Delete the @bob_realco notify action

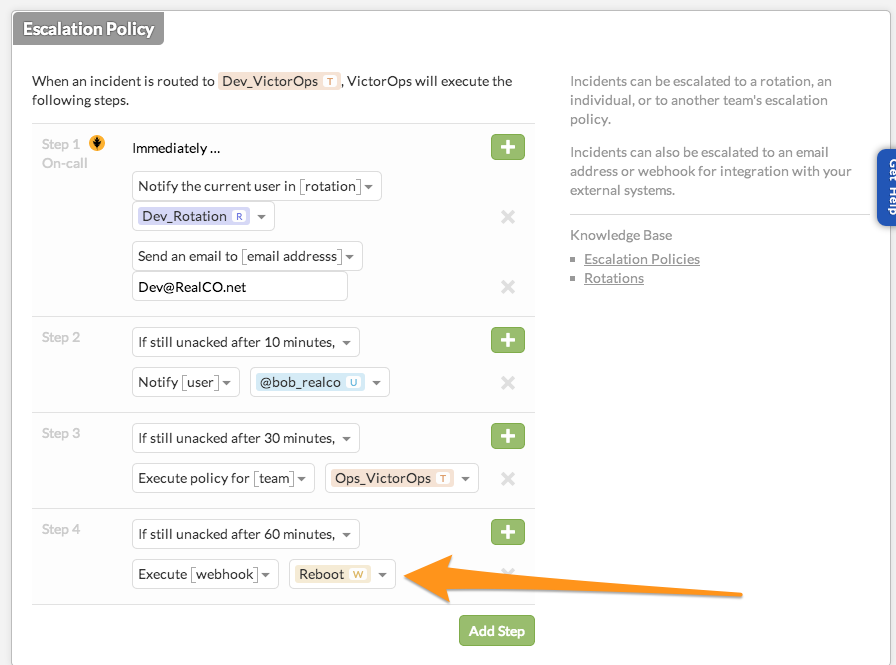pos(507,383)
